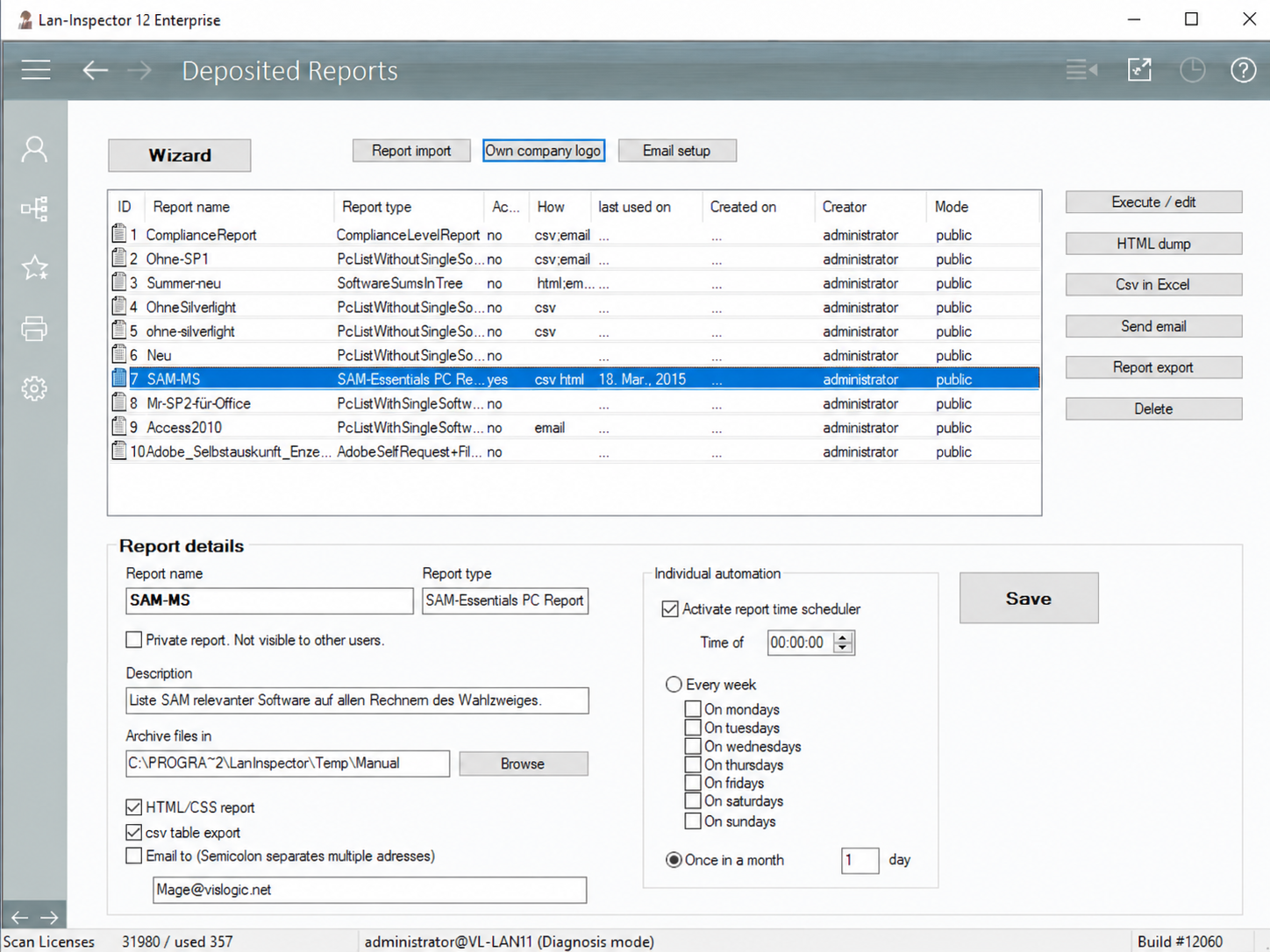This screenshot has width=1270, height=952.
Task: Open the help question mark icon
Action: click(1243, 69)
